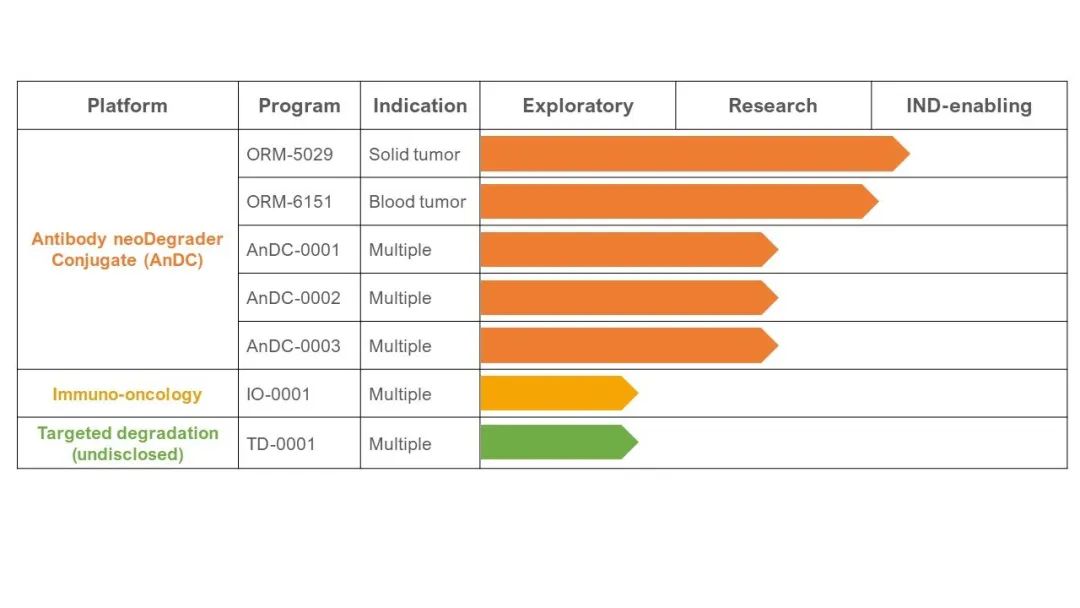Select the Research stage header
The width and height of the screenshot is (1080, 608).
click(773, 105)
